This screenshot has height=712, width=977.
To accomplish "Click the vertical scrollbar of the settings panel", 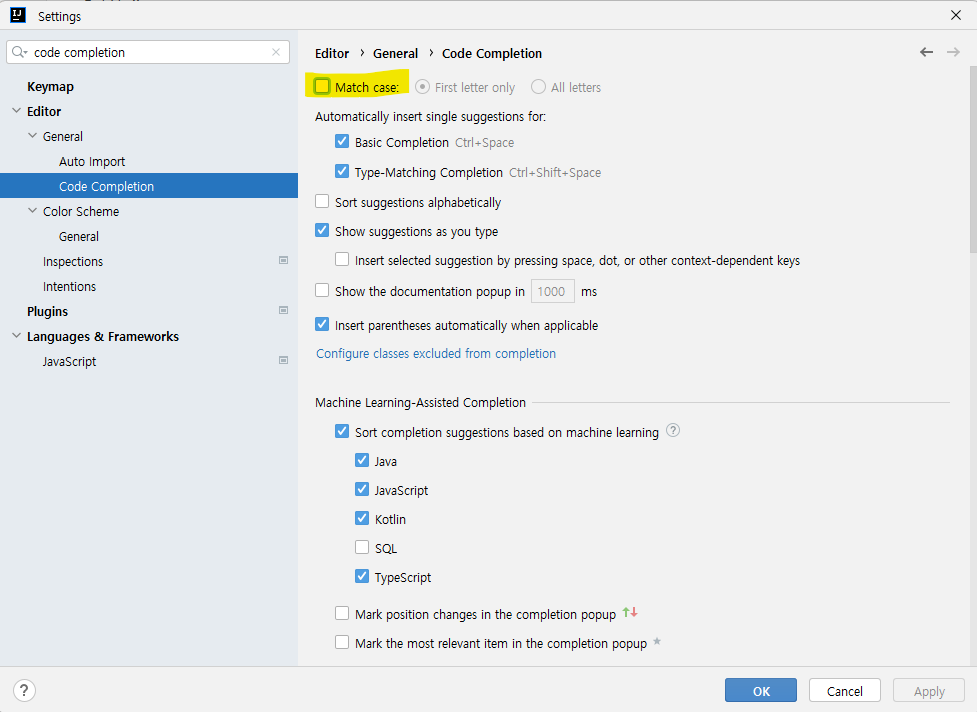I will click(x=973, y=159).
